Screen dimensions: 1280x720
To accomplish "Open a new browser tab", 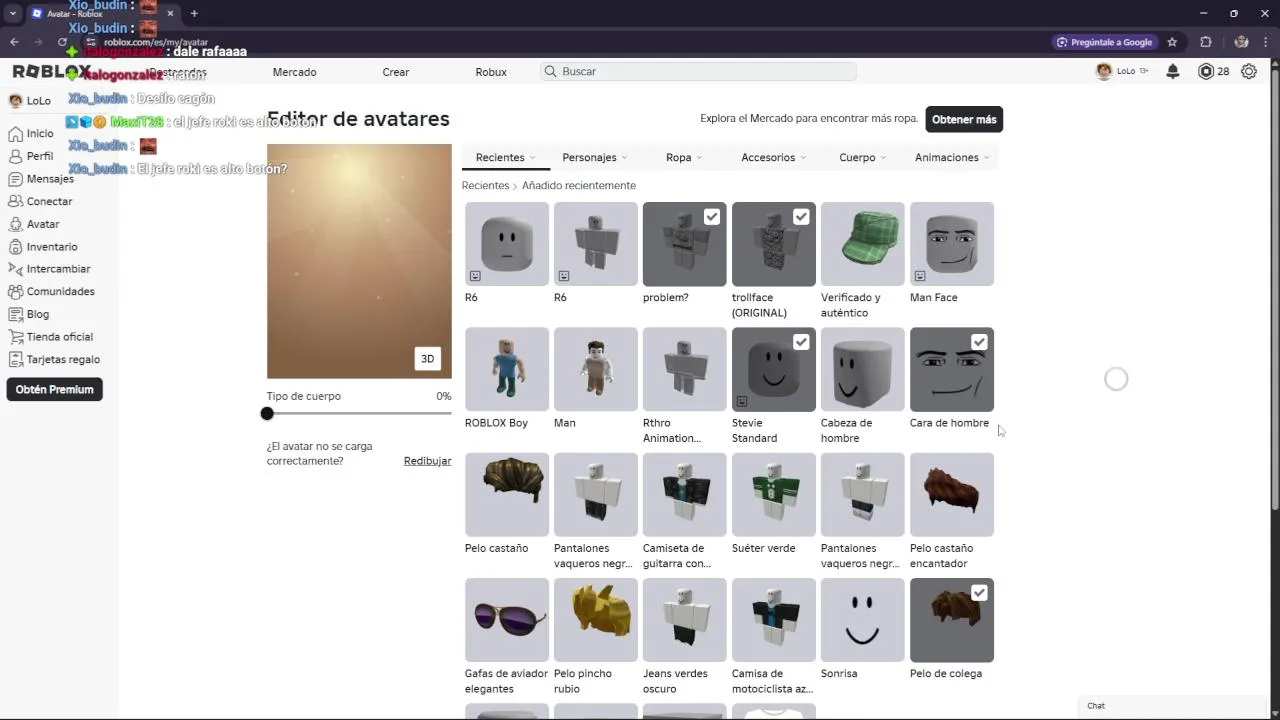I will pos(194,13).
